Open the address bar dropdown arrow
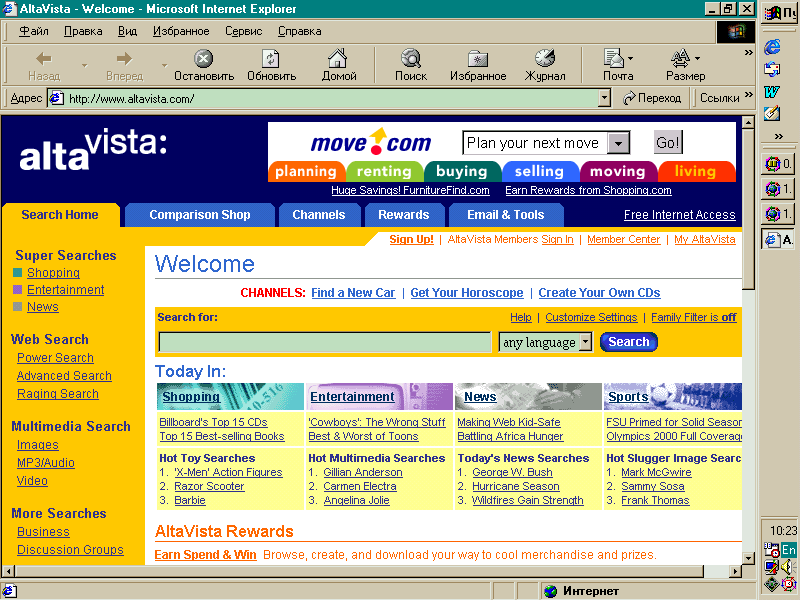The image size is (800, 600). (x=604, y=98)
